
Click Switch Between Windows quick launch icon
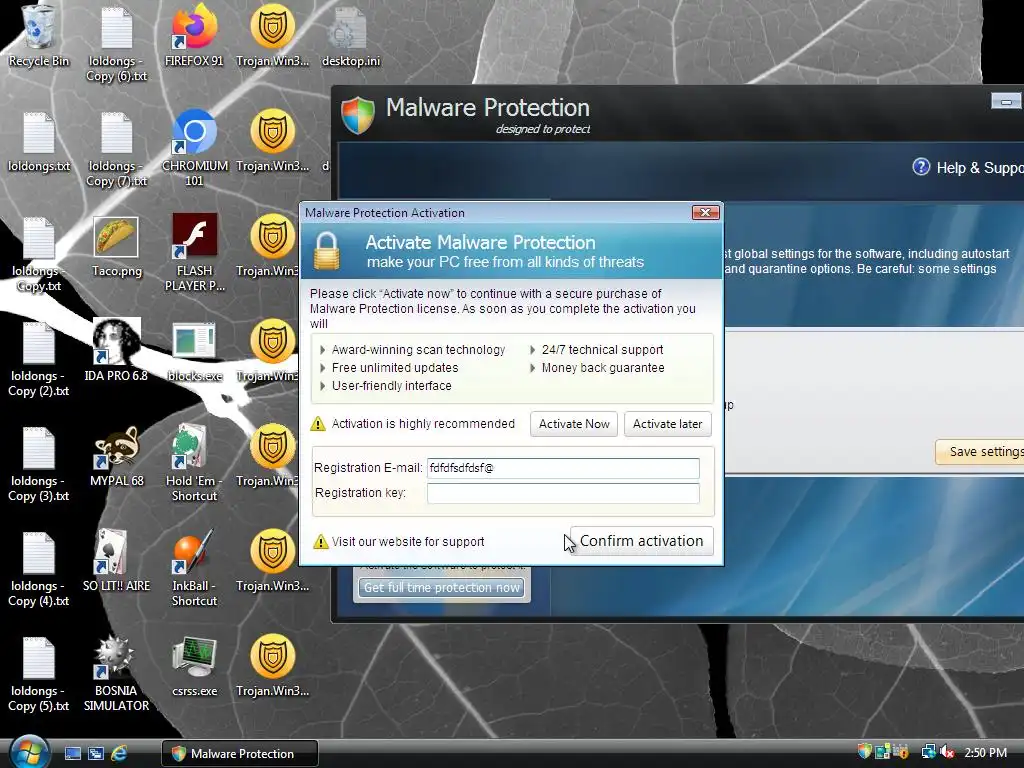click(x=95, y=754)
